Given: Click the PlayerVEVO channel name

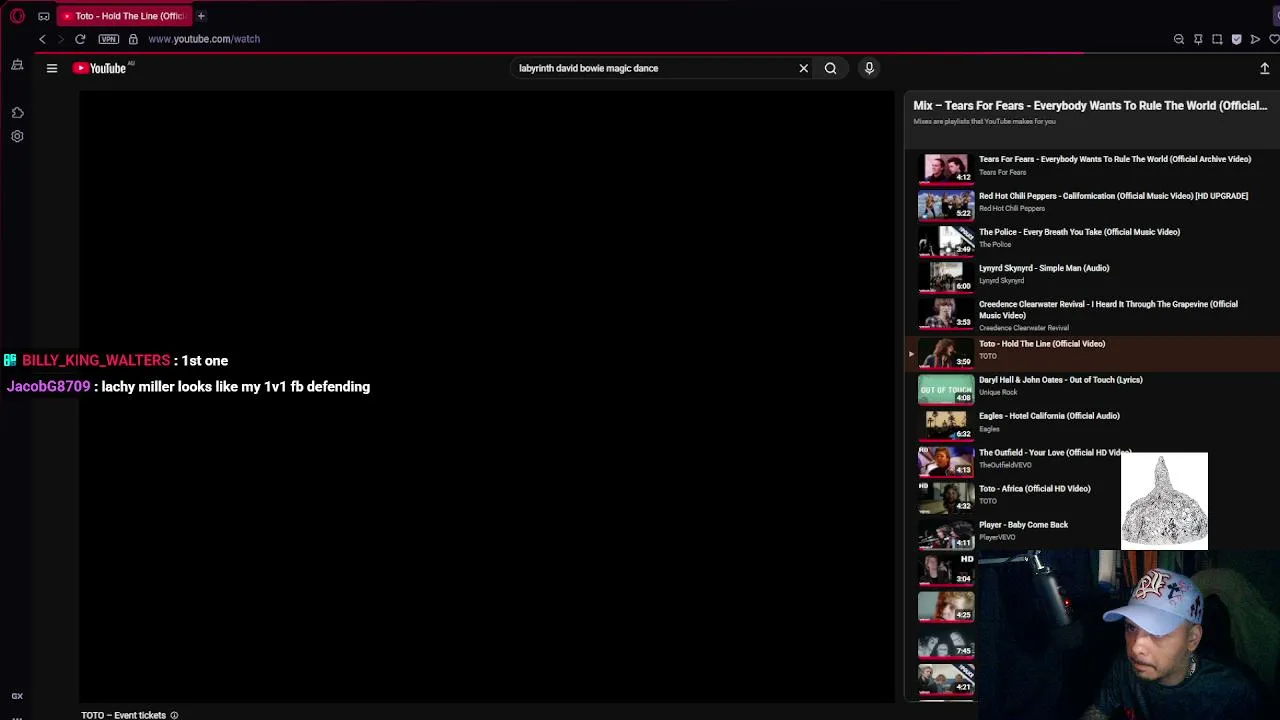Looking at the screenshot, I should tap(998, 537).
